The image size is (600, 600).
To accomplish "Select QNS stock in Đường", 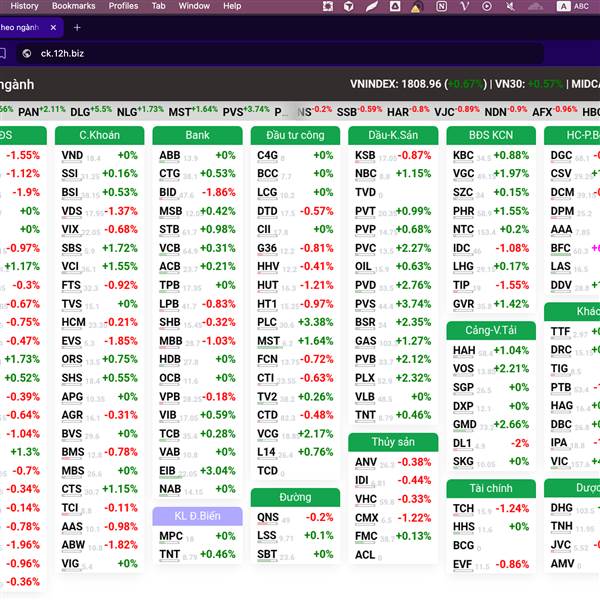I will [295, 517].
